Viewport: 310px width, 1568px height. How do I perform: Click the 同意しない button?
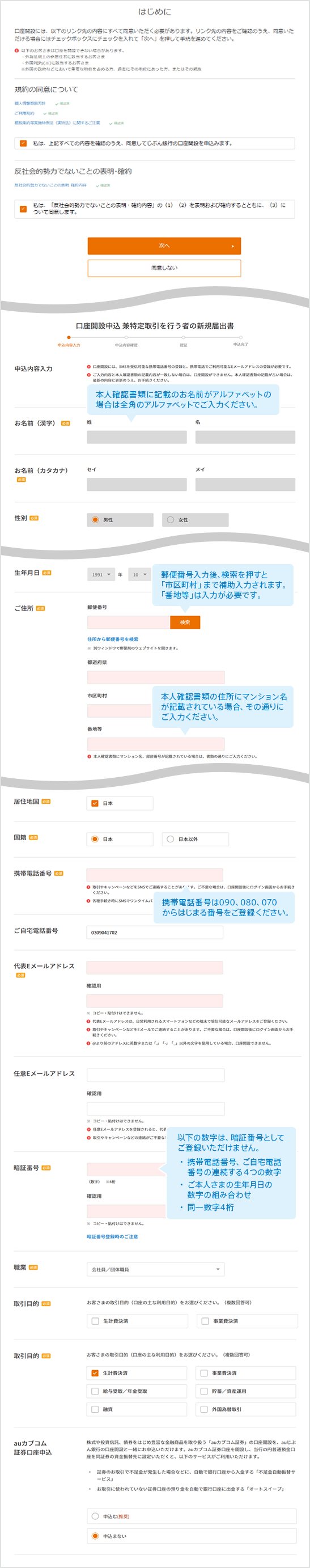point(164,268)
